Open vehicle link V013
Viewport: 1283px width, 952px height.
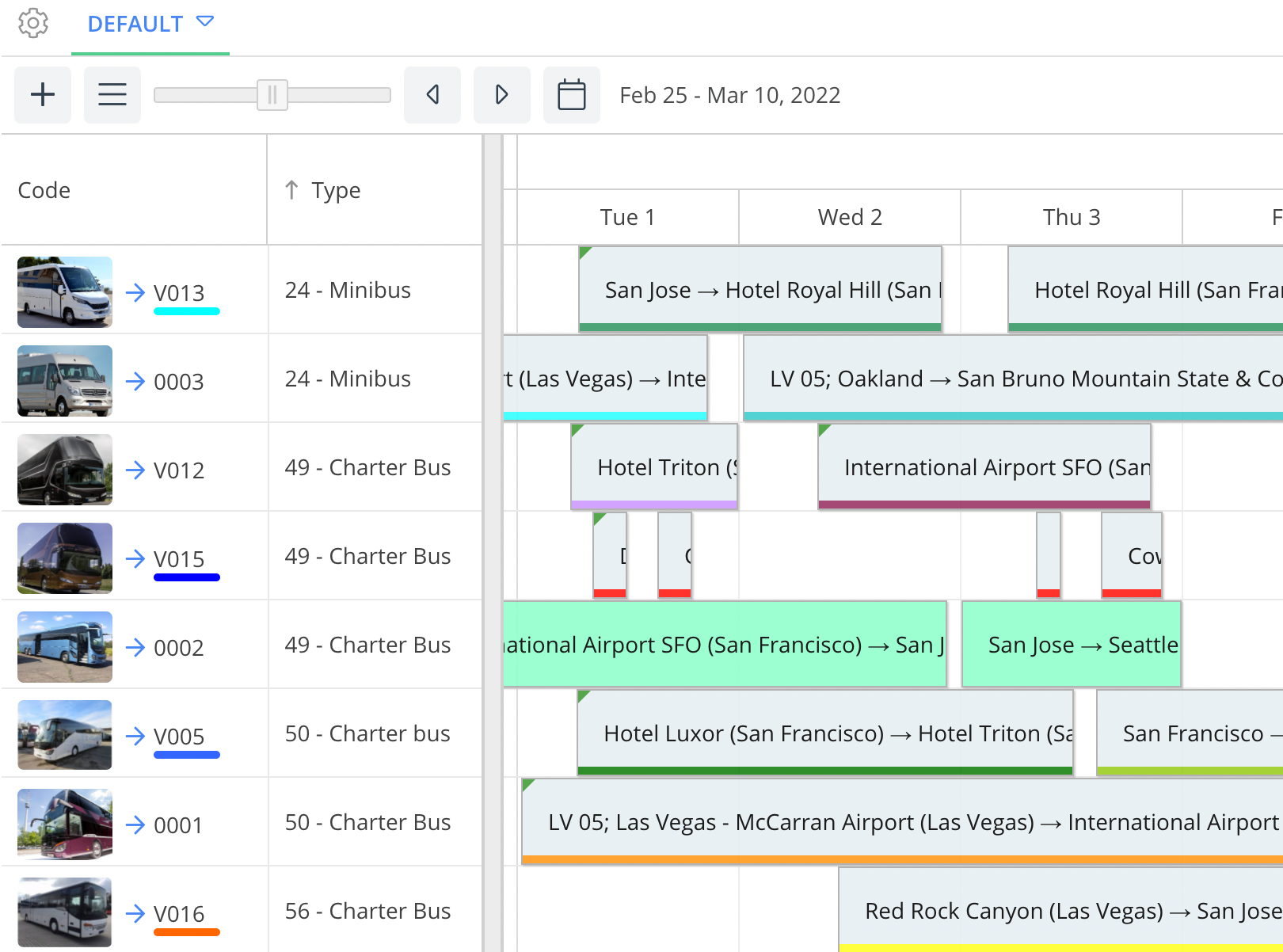[x=179, y=293]
